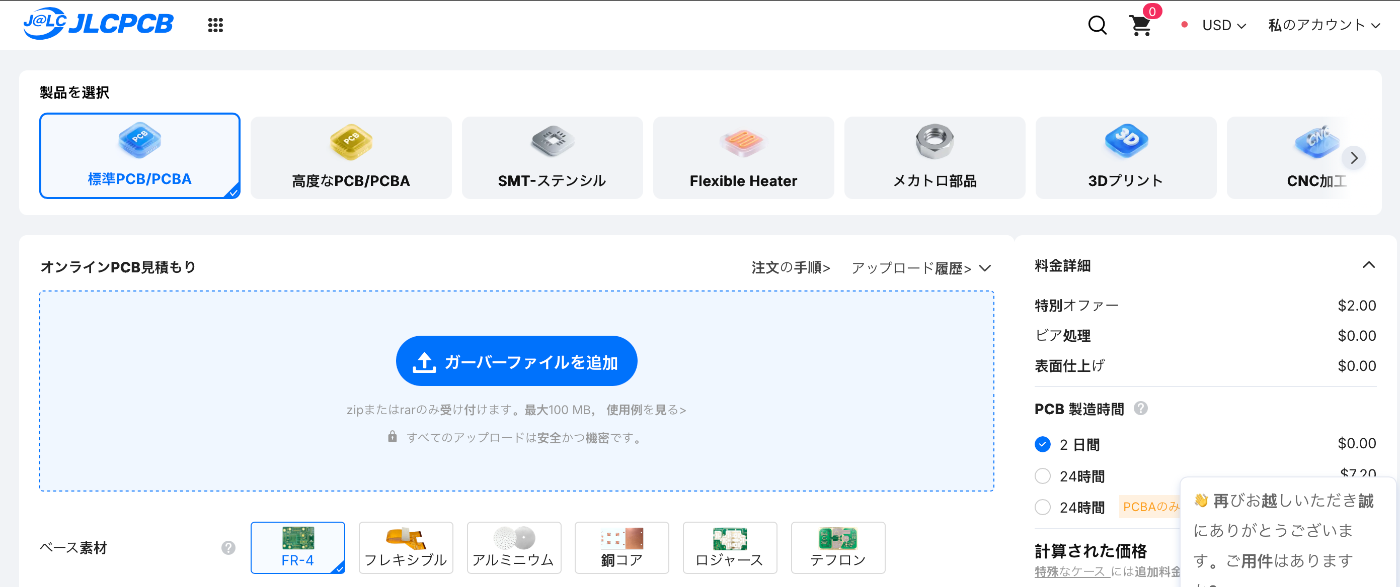Select the アルミニウム base material option
1400x587 pixels.
[513, 547]
